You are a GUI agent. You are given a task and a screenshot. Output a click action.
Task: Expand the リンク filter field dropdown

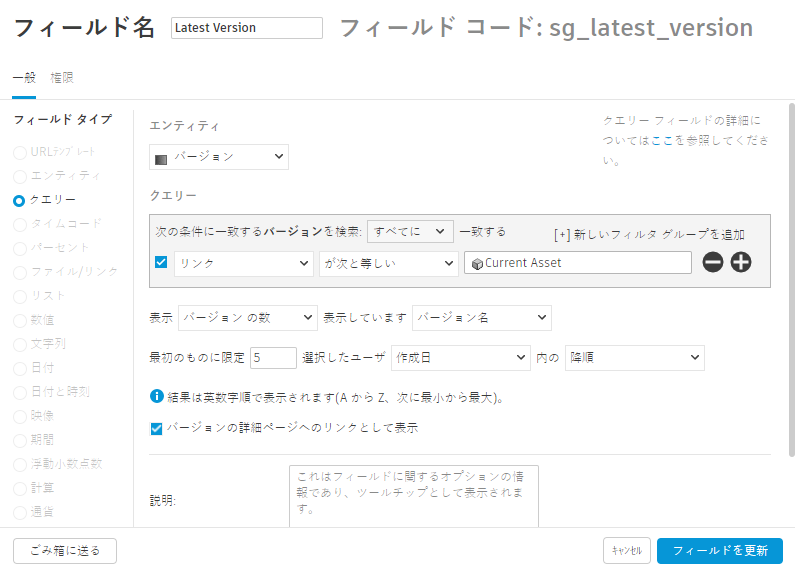pyautogui.click(x=244, y=263)
